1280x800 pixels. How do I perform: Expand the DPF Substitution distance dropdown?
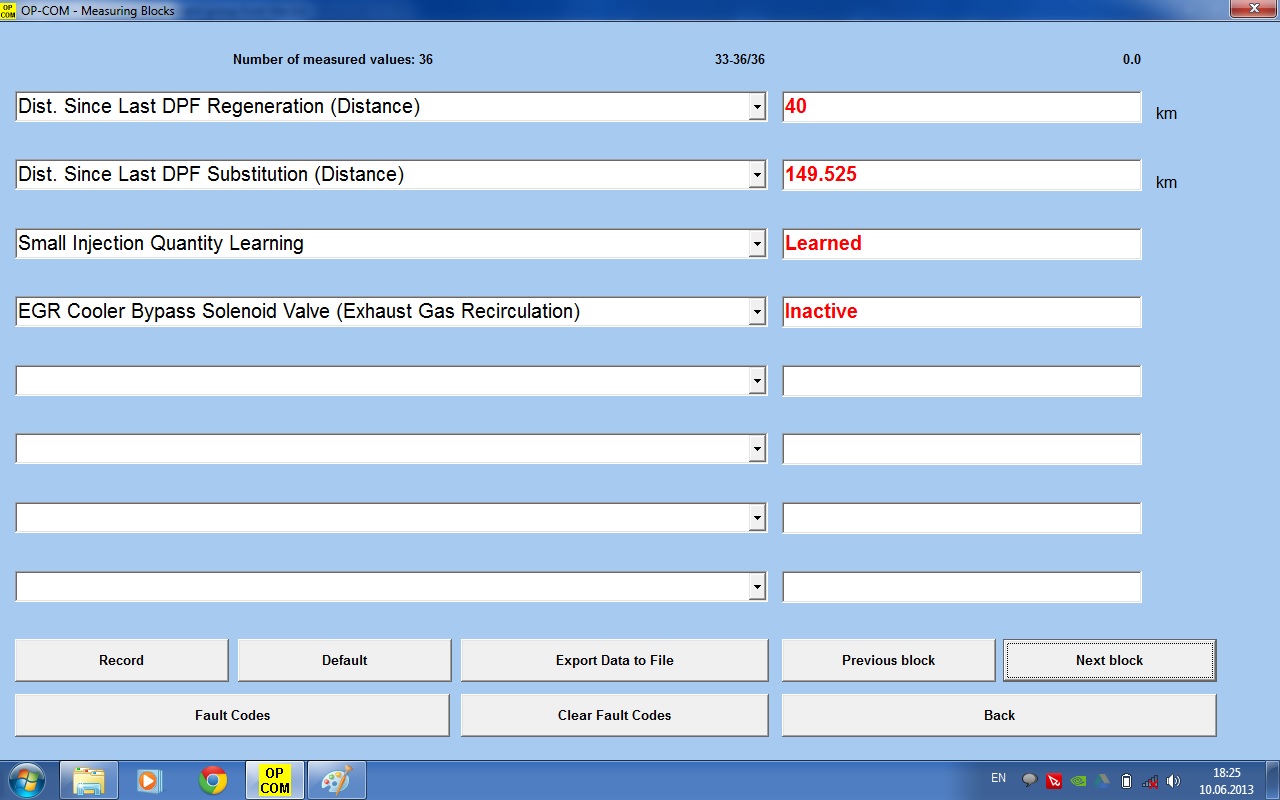pyautogui.click(x=757, y=175)
